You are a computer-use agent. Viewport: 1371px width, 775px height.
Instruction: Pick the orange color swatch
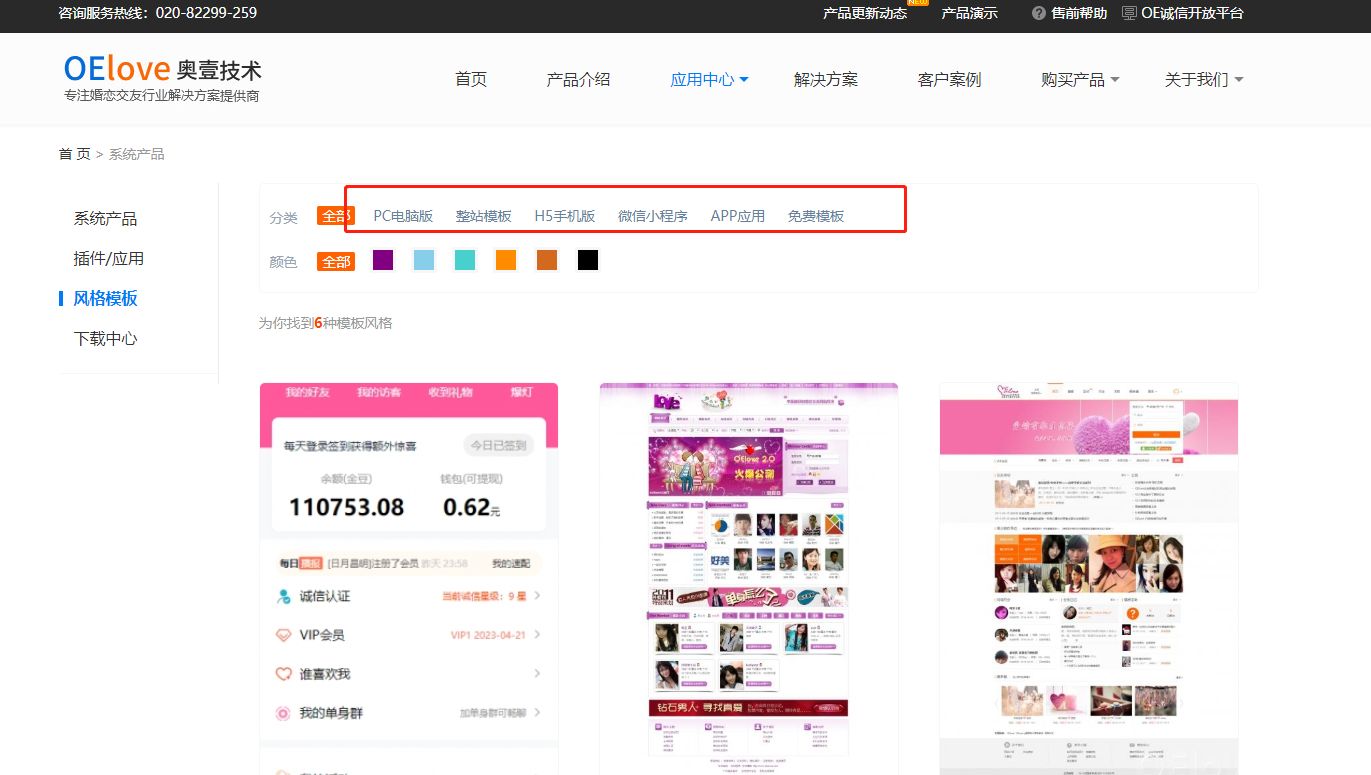coord(506,260)
